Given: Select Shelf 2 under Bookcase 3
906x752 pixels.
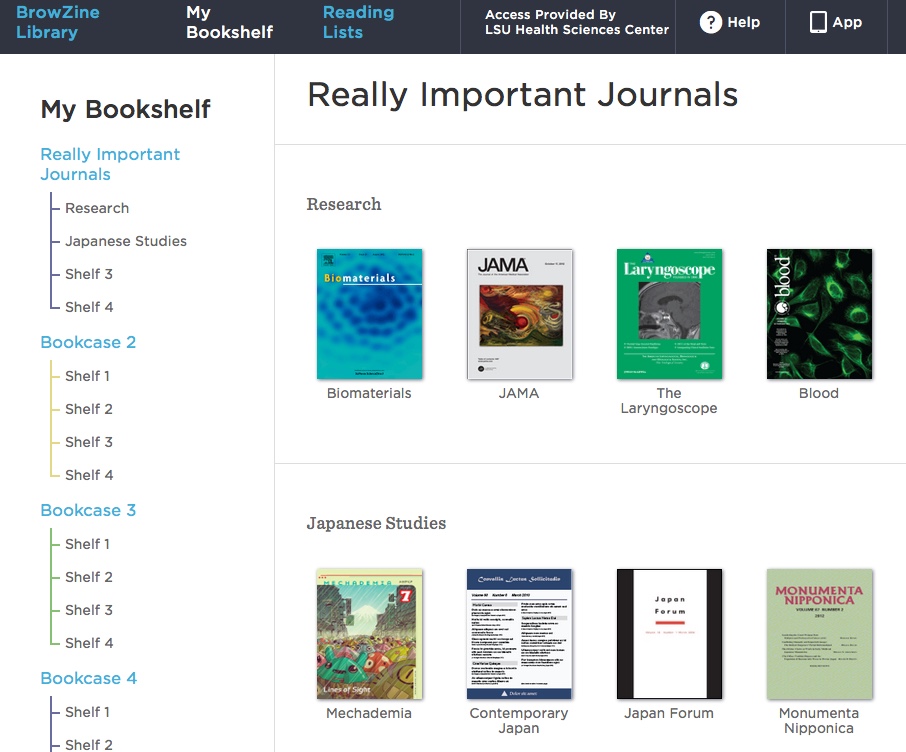Looking at the screenshot, I should pyautogui.click(x=89, y=577).
